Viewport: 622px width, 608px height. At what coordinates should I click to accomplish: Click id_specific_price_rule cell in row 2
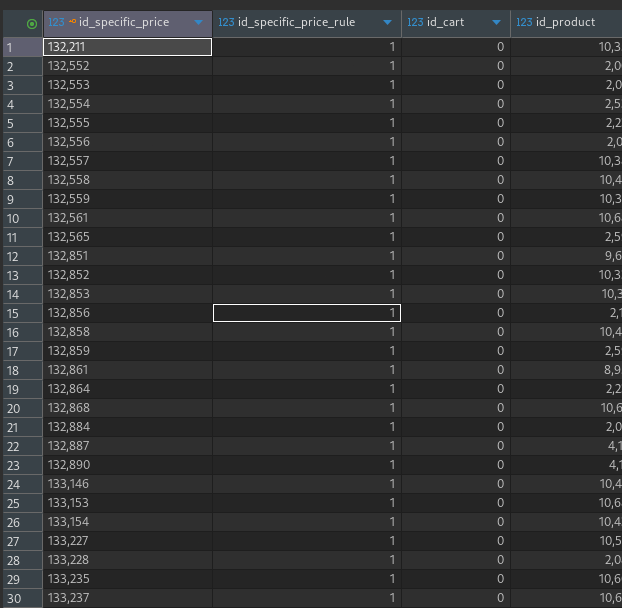[307, 66]
